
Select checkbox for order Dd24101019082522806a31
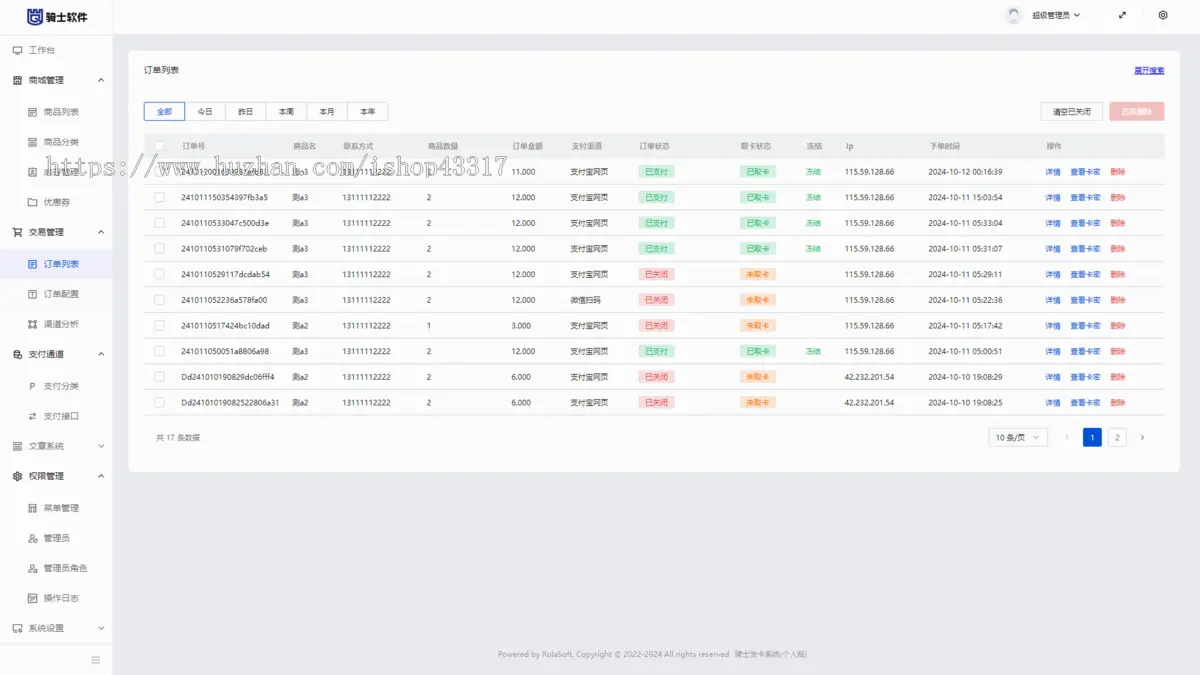(x=159, y=403)
